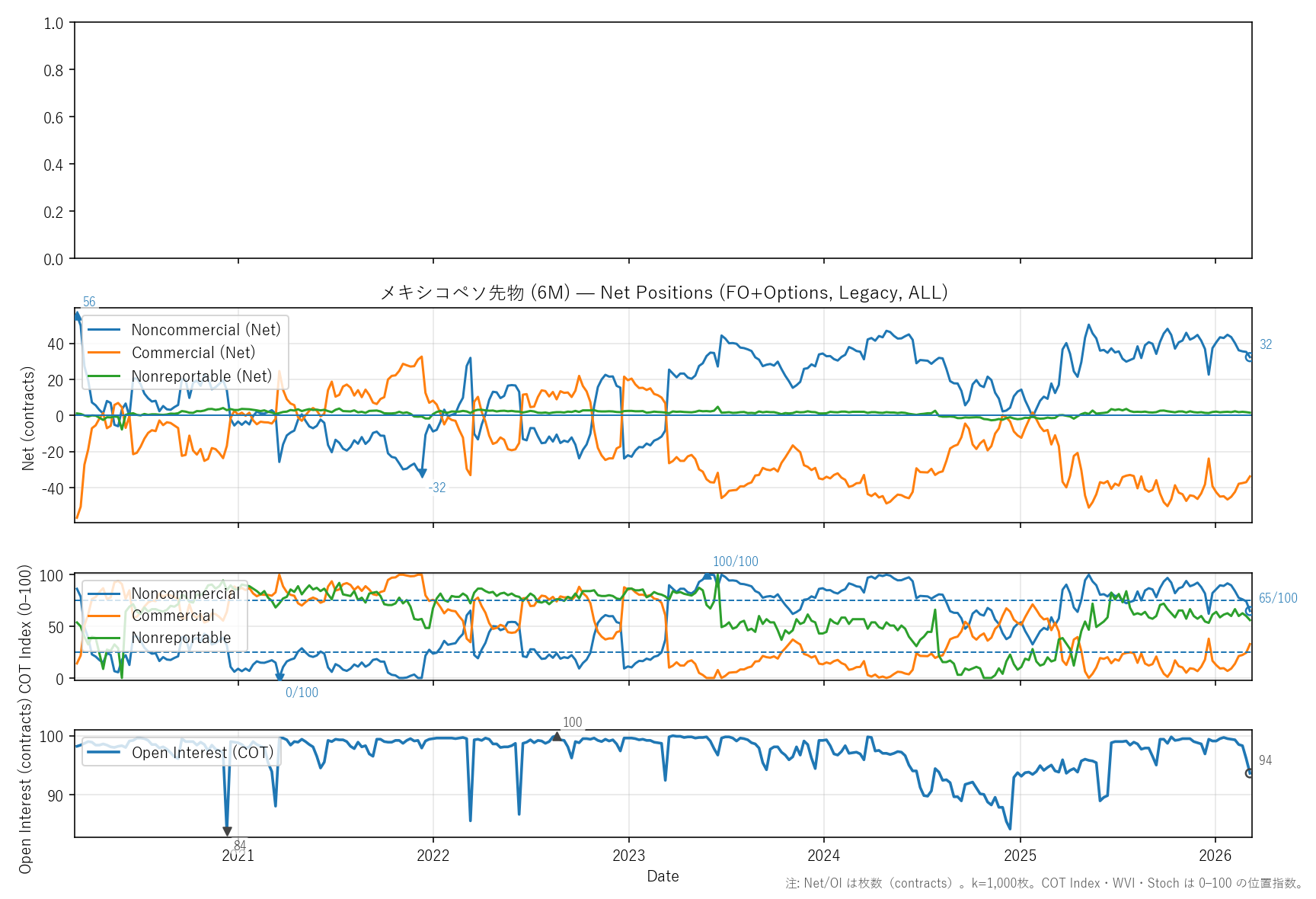This screenshot has width=1316, height=899.
Task: Click the orange Commercial swatch in COT Index legend
Action: [x=104, y=616]
